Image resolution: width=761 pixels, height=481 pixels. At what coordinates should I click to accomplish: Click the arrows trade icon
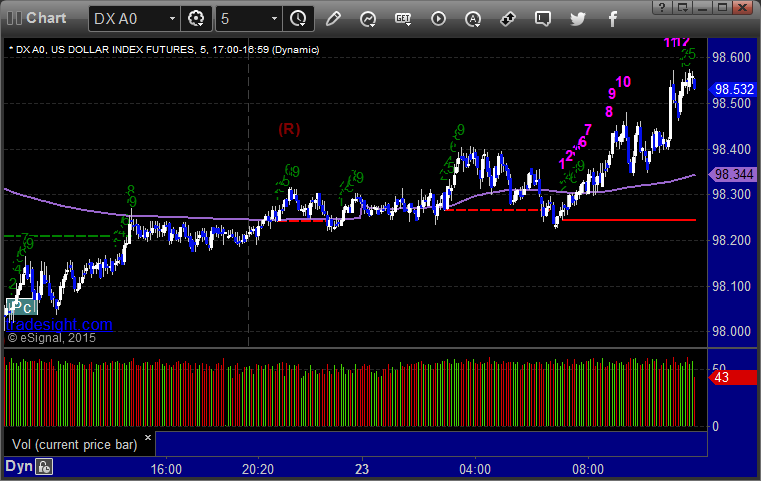(x=508, y=19)
